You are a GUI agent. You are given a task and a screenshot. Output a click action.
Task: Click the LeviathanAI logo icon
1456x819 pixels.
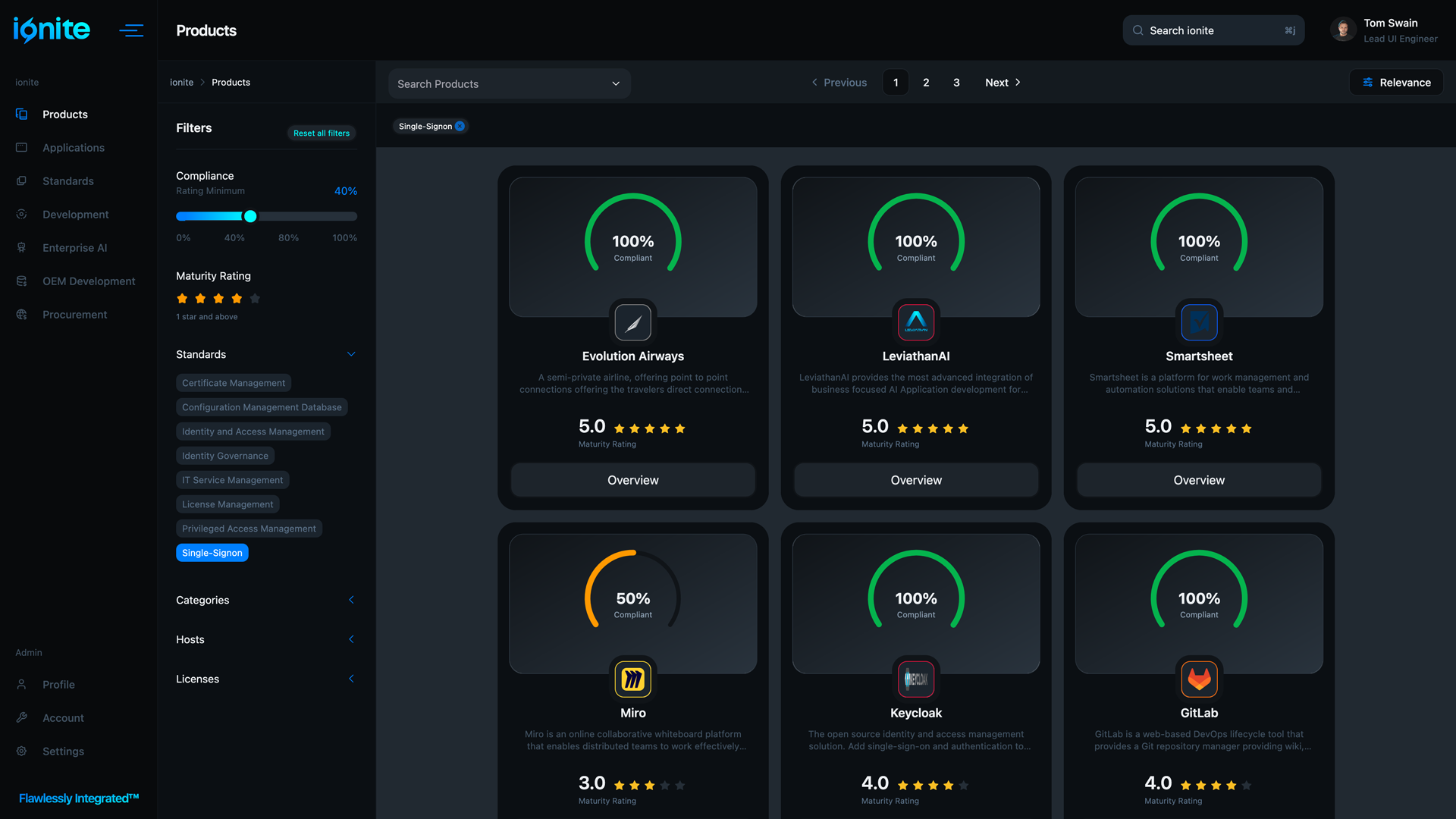[x=916, y=323]
